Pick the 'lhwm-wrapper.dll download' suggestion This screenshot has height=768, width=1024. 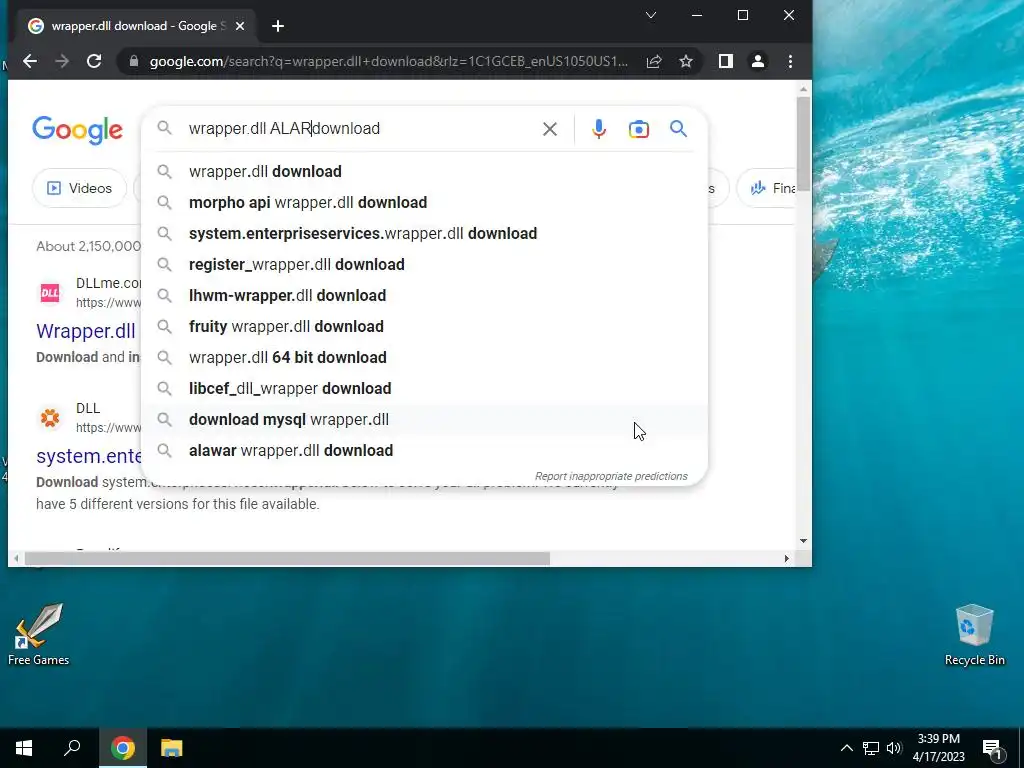pos(424,295)
